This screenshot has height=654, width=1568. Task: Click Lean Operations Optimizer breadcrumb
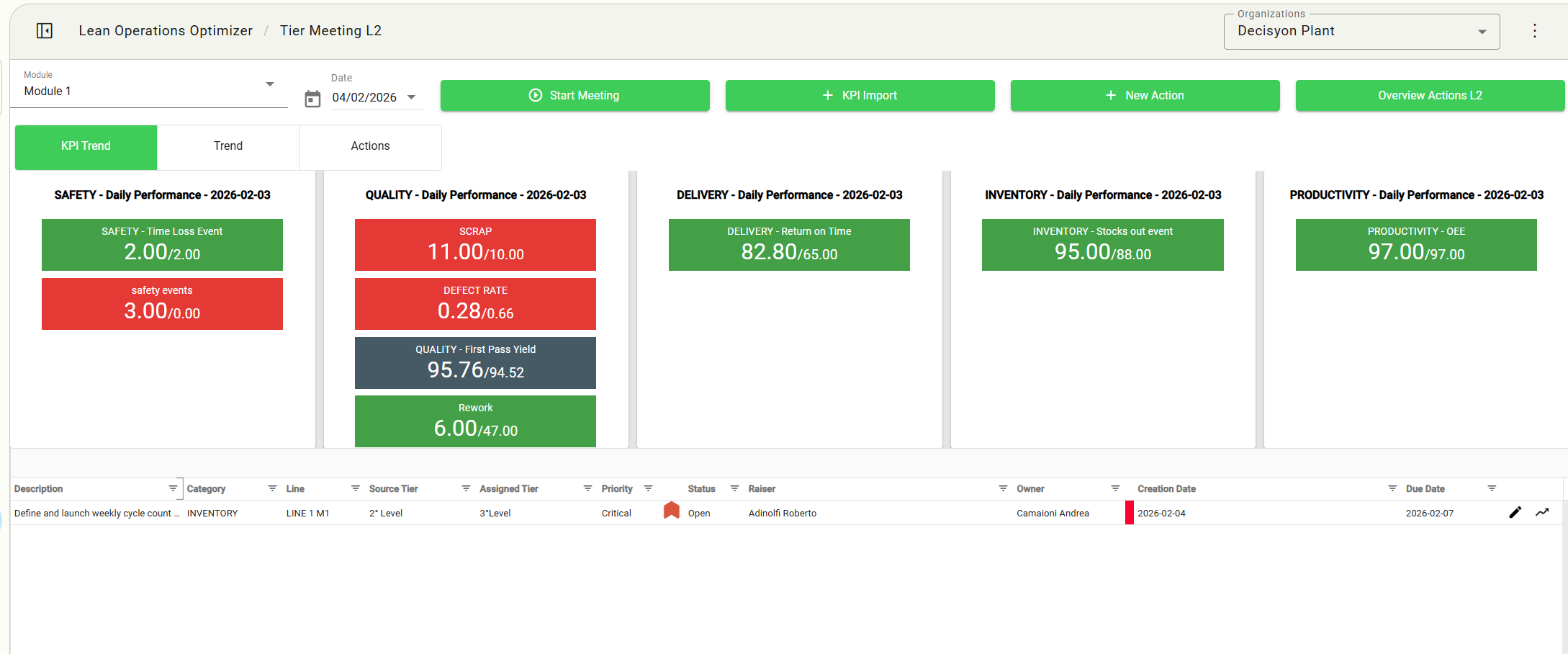point(166,31)
